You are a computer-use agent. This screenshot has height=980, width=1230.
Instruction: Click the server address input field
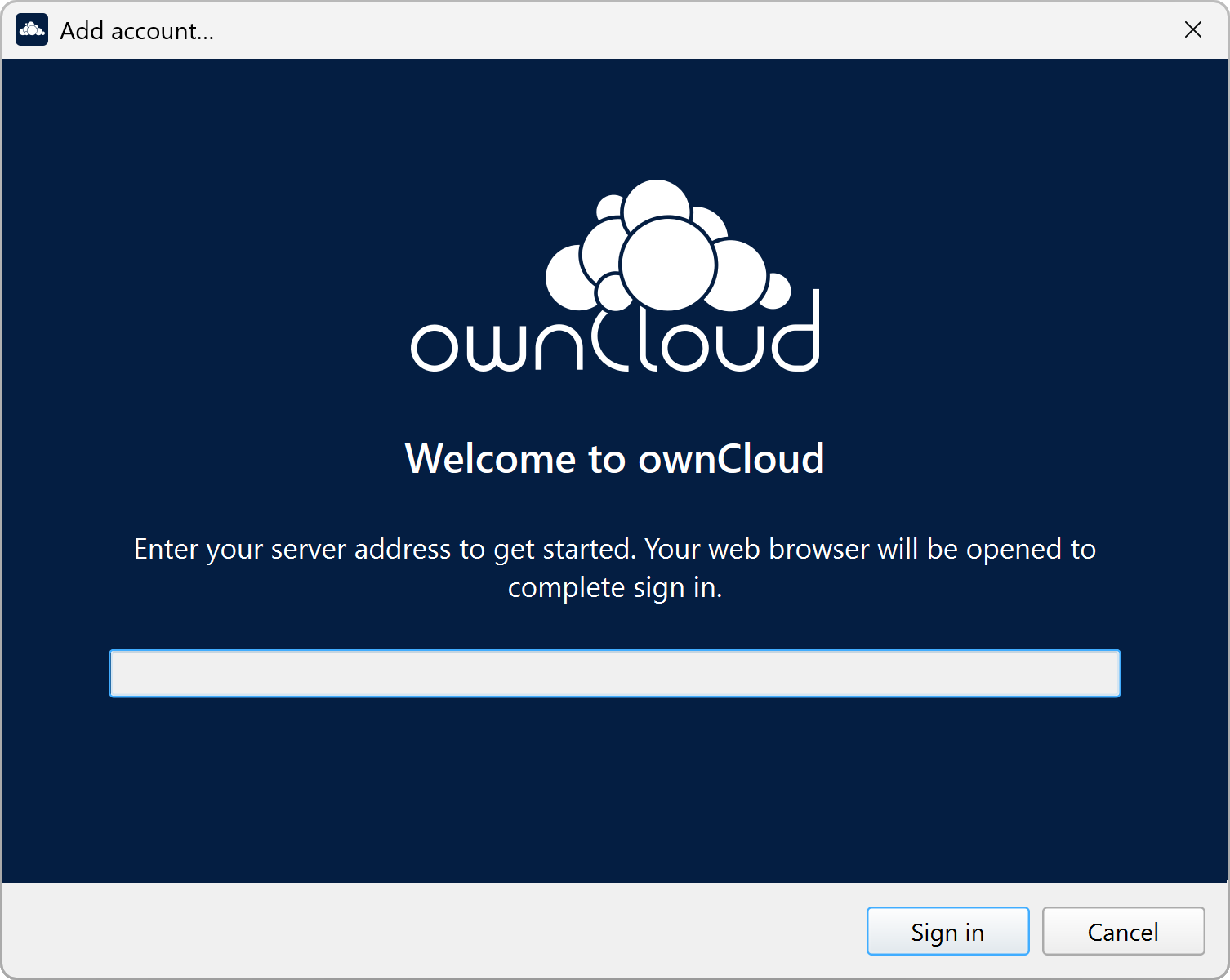[615, 674]
